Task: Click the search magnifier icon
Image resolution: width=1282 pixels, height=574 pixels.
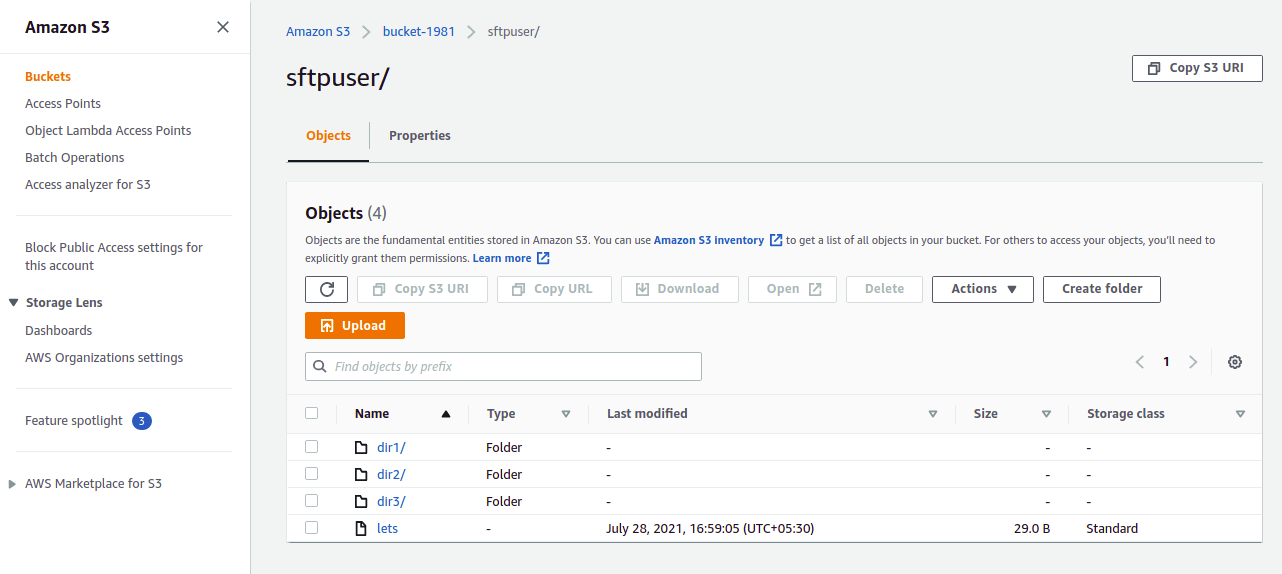Action: [320, 366]
